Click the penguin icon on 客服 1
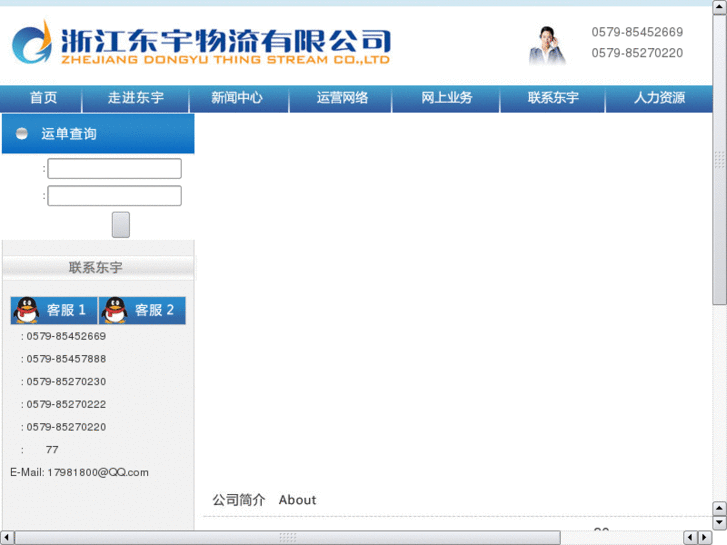 coord(27,310)
